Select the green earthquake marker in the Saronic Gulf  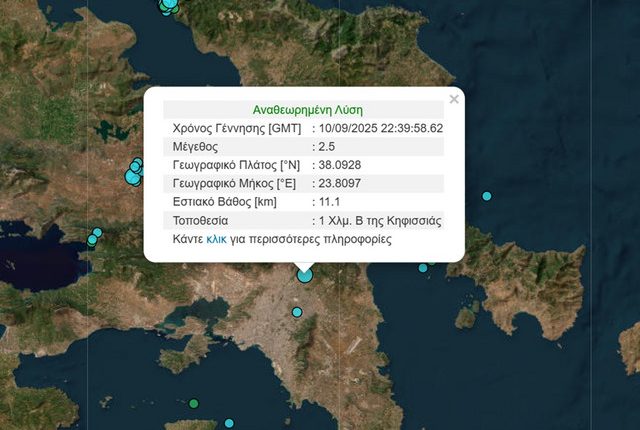[x=193, y=404]
